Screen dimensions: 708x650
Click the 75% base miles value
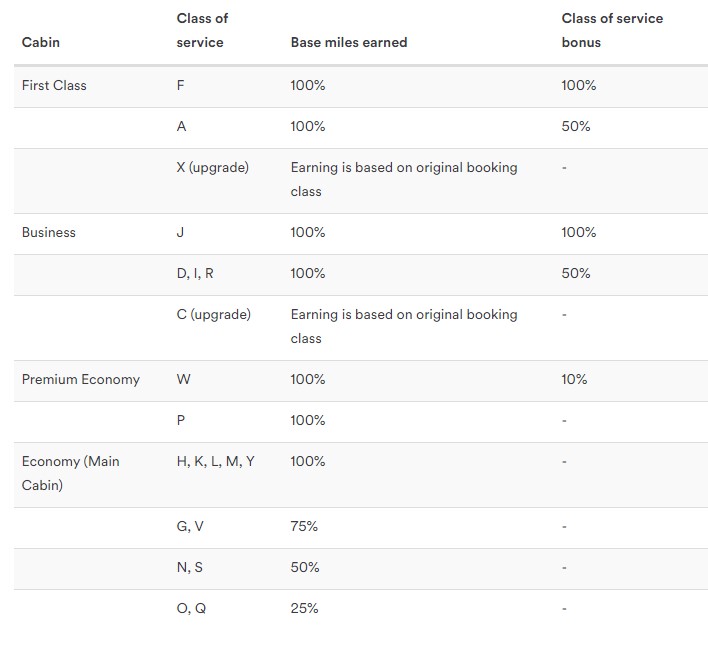click(x=304, y=526)
